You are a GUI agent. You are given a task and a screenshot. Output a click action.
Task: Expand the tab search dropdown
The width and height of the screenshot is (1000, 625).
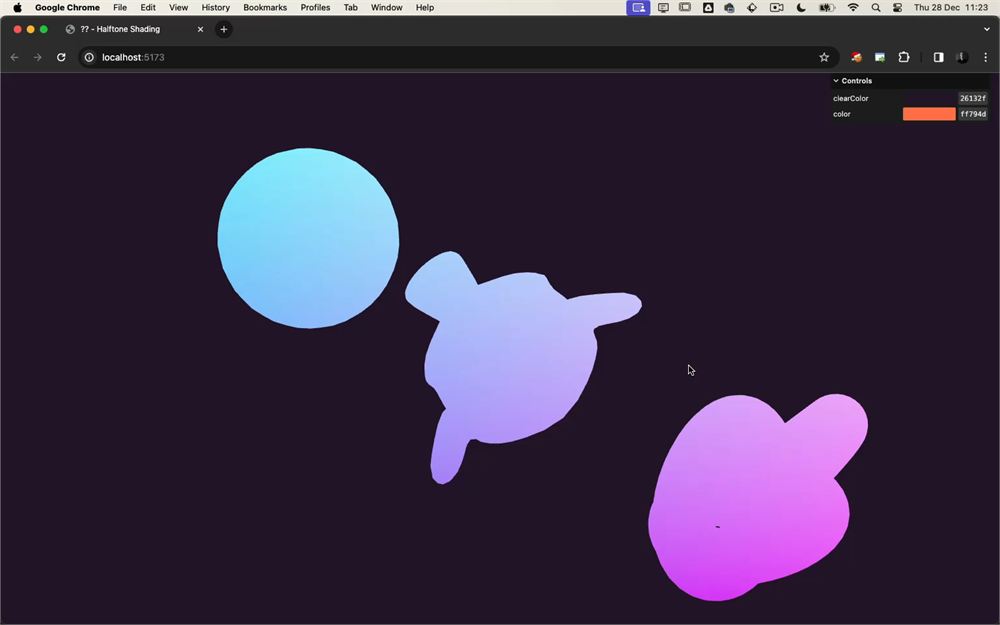tap(987, 29)
